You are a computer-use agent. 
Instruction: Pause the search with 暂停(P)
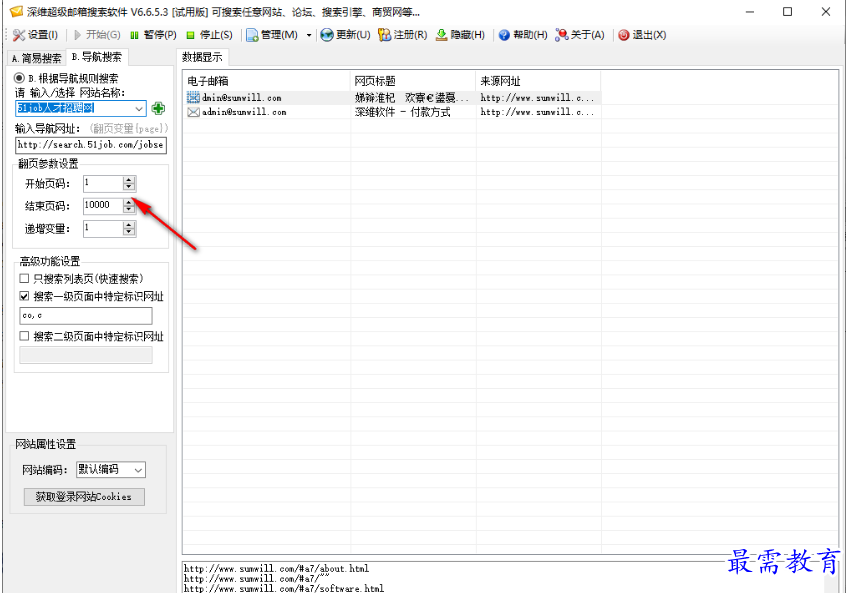[x=153, y=35]
